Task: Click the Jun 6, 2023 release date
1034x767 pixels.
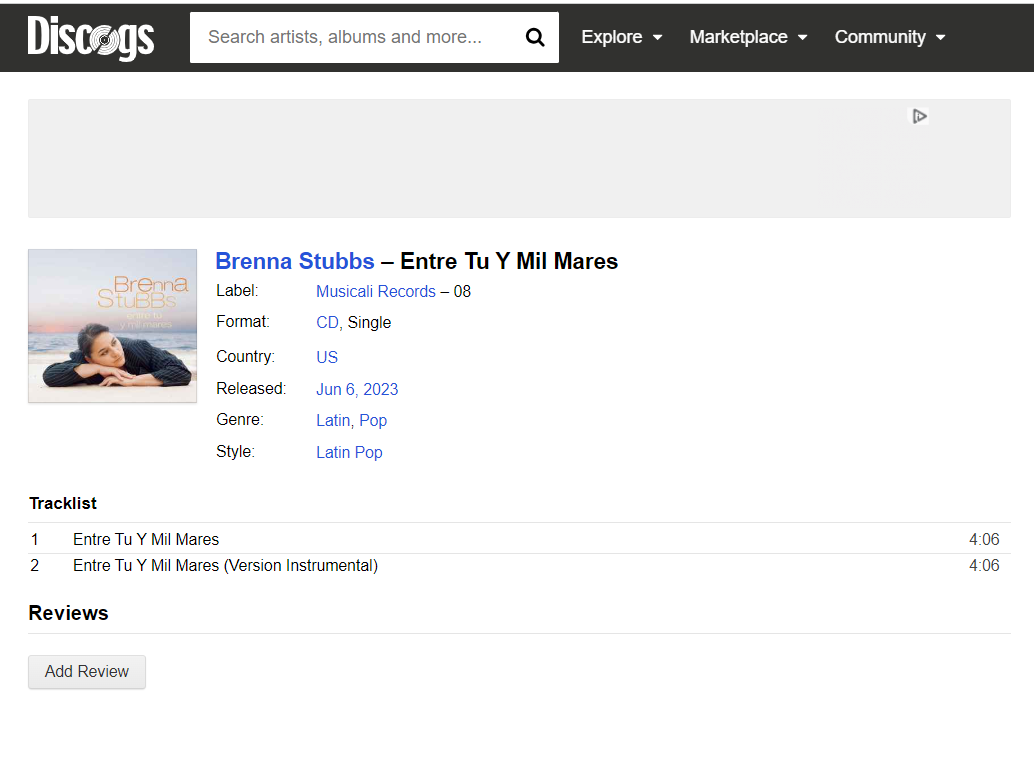Action: tap(357, 389)
